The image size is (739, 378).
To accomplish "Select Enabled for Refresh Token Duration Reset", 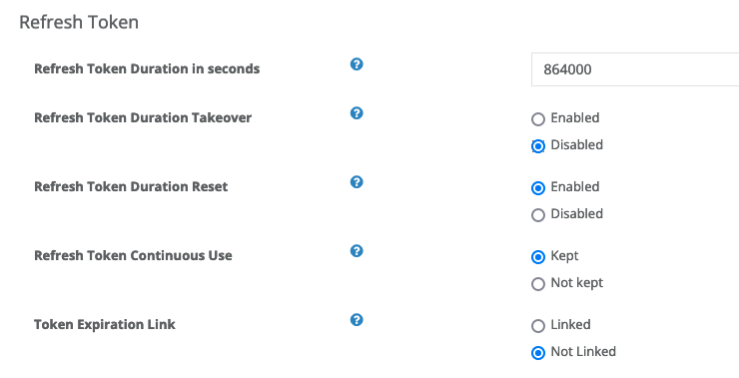I will pos(538,188).
